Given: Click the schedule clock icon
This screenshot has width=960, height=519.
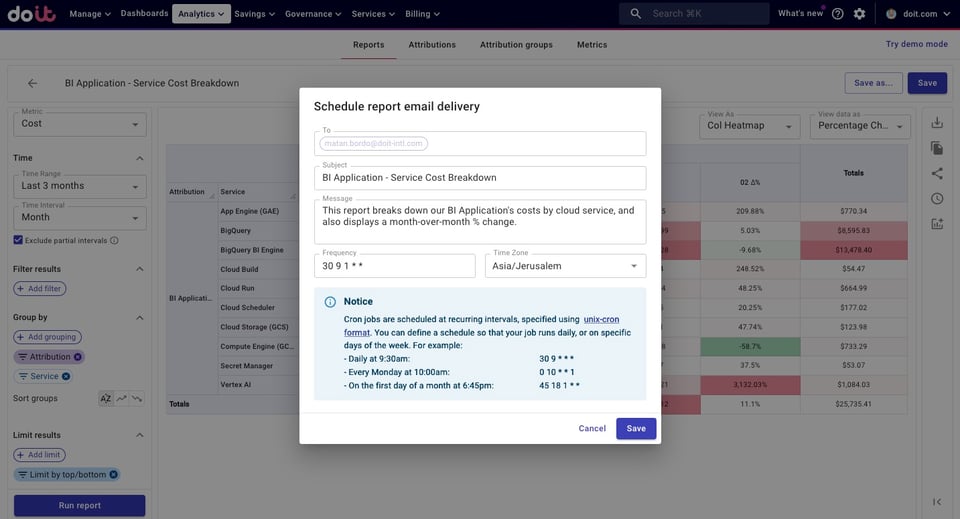Looking at the screenshot, I should pos(937,199).
